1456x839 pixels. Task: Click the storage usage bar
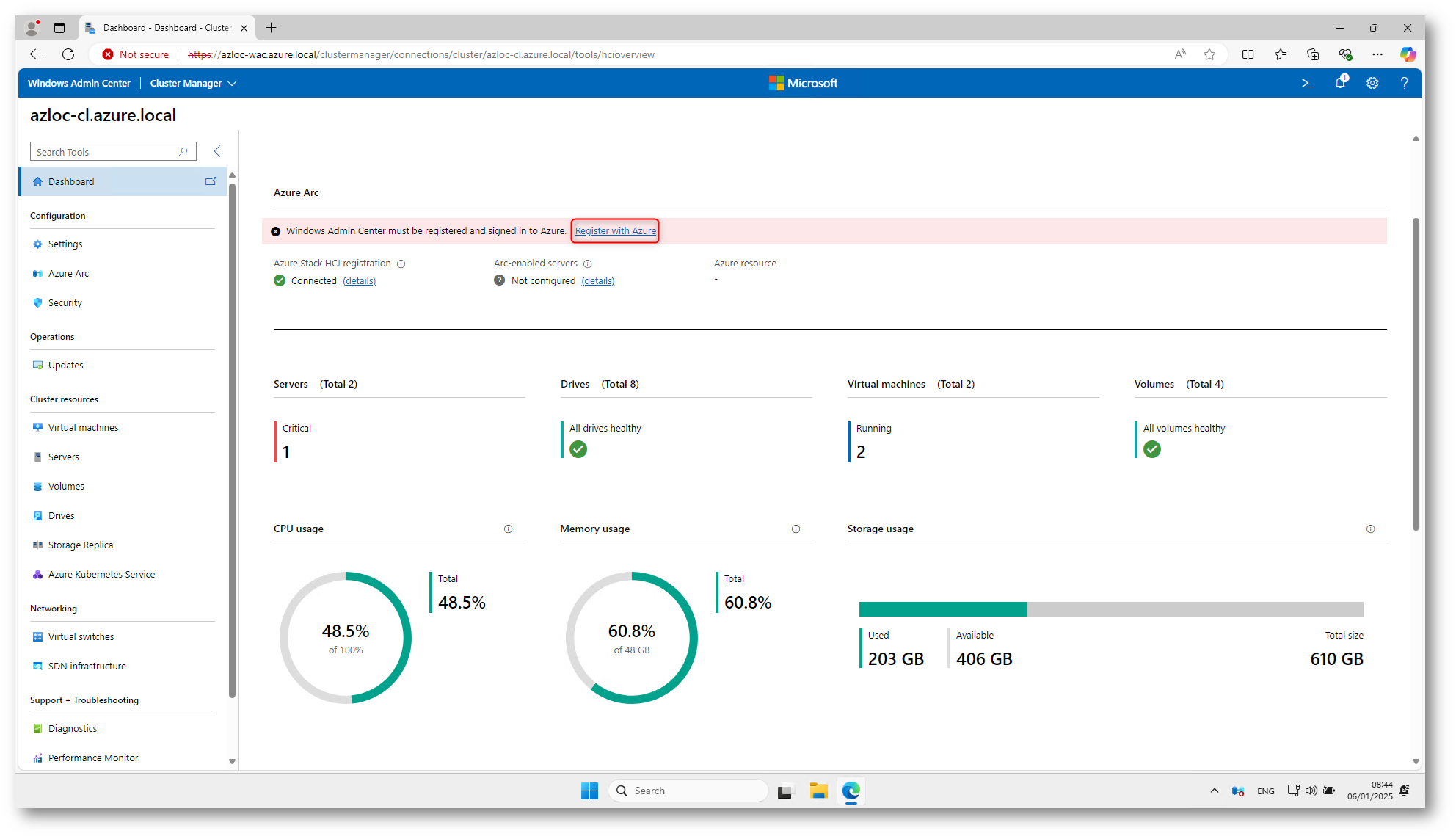pos(1110,609)
